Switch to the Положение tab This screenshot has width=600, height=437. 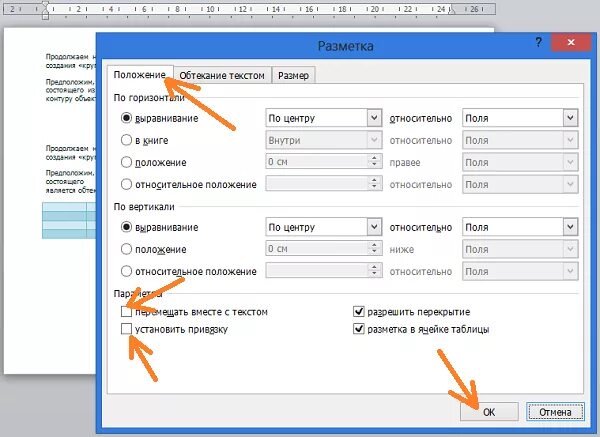[140, 75]
